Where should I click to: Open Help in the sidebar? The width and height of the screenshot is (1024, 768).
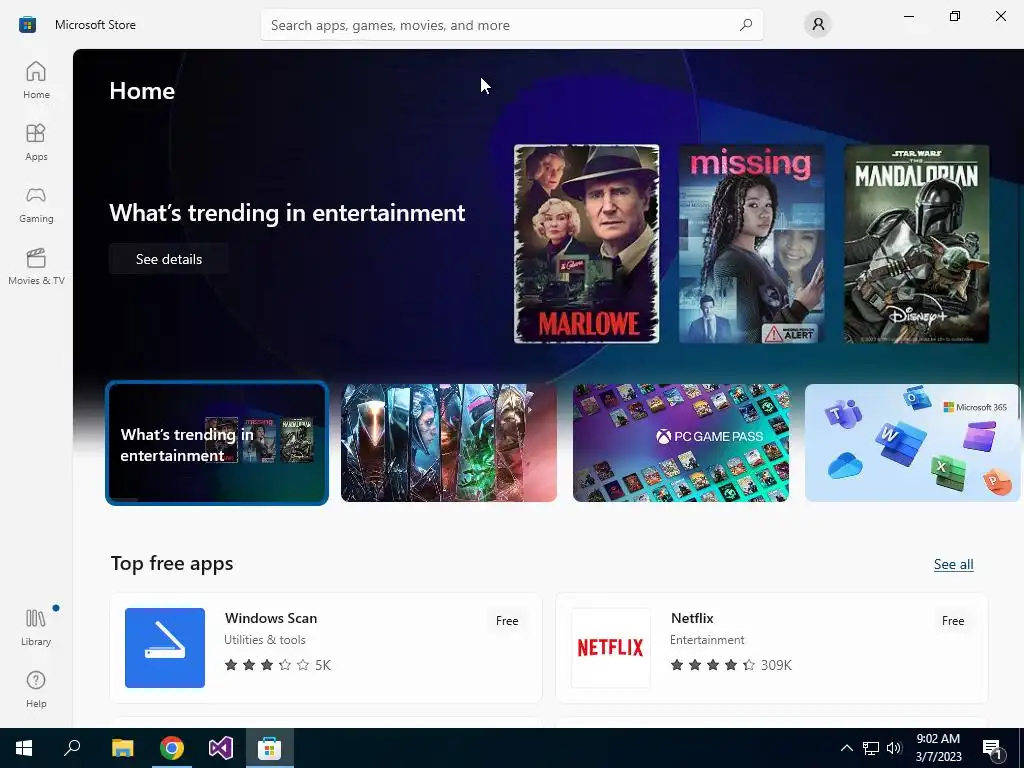(x=36, y=690)
